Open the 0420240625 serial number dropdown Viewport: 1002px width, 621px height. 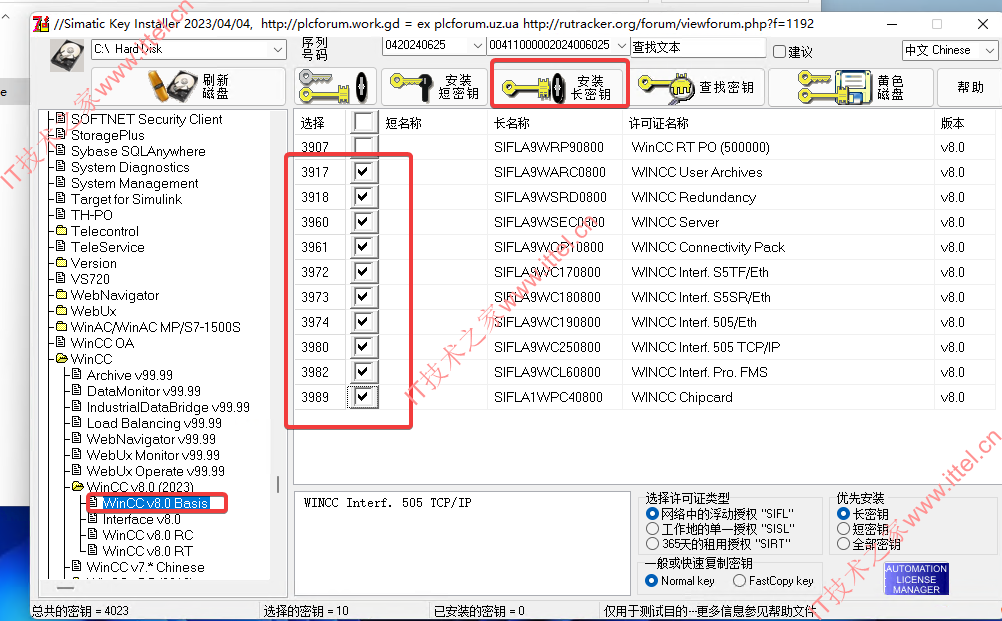click(477, 45)
